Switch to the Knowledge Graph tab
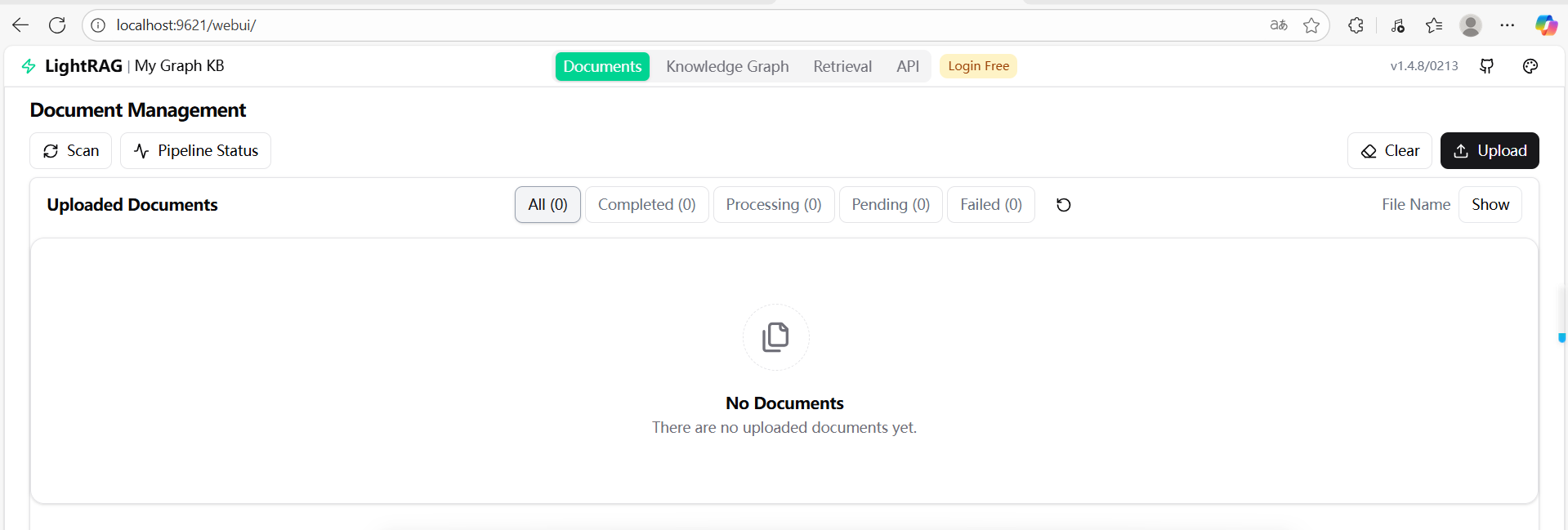This screenshot has width=1568, height=530. coord(727,66)
